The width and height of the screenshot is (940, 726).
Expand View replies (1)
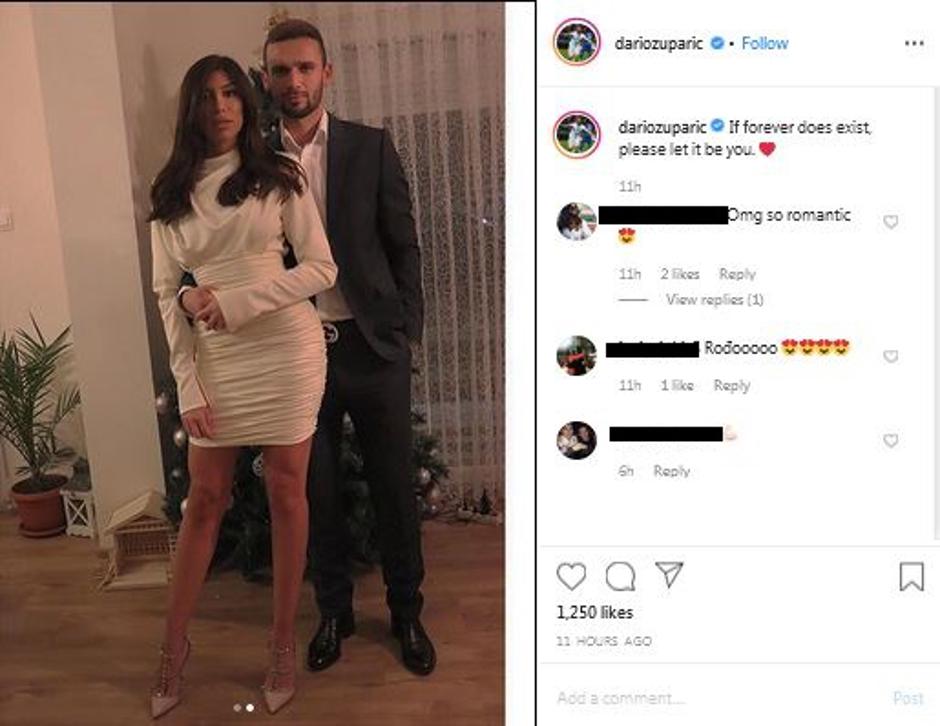coord(715,299)
